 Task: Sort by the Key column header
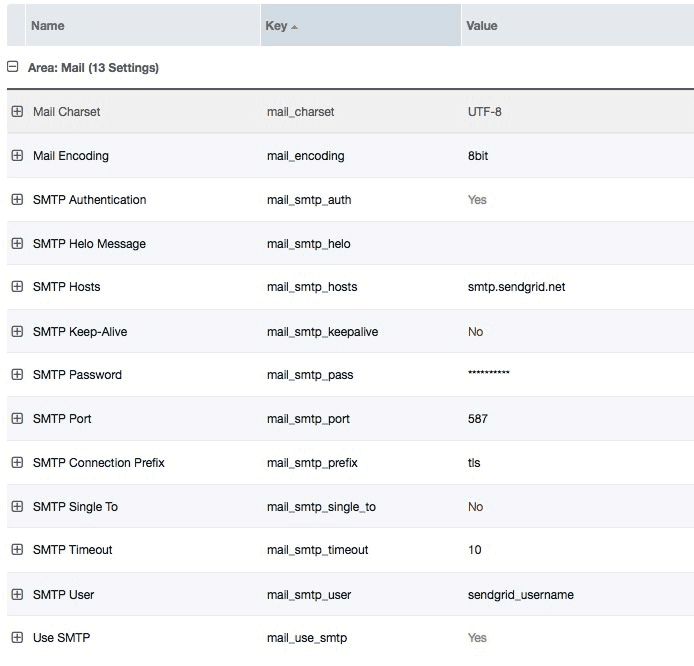[x=276, y=26]
